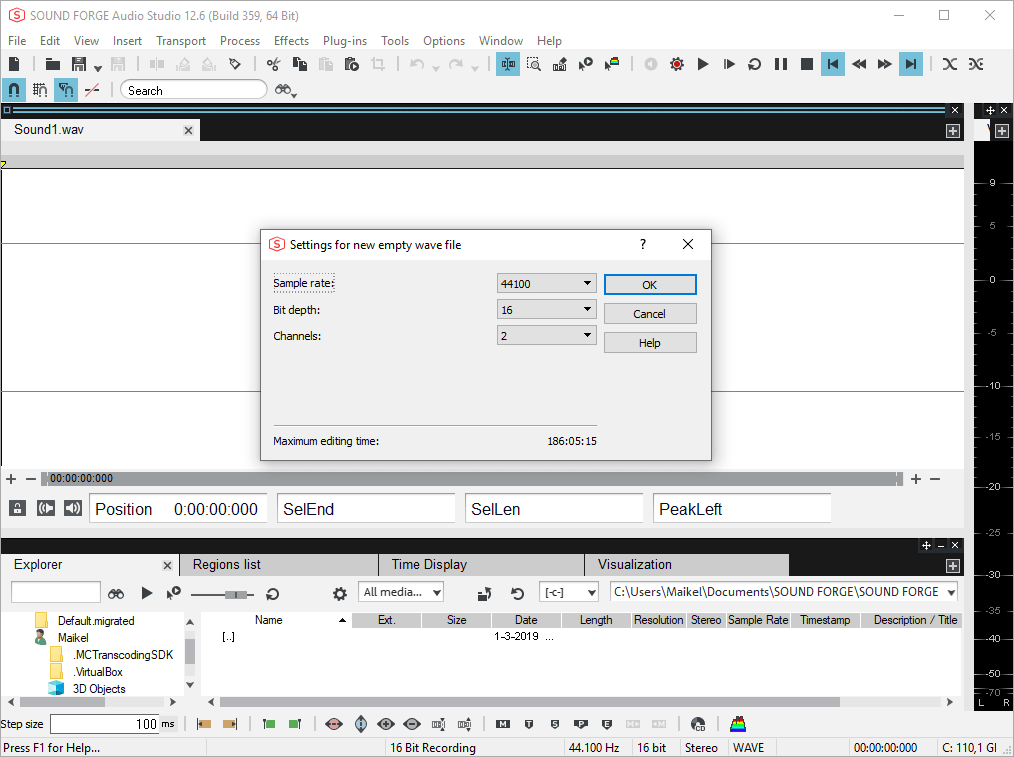This screenshot has height=757, width=1014.
Task: Open the binoculars search options icon
Action: point(285,90)
